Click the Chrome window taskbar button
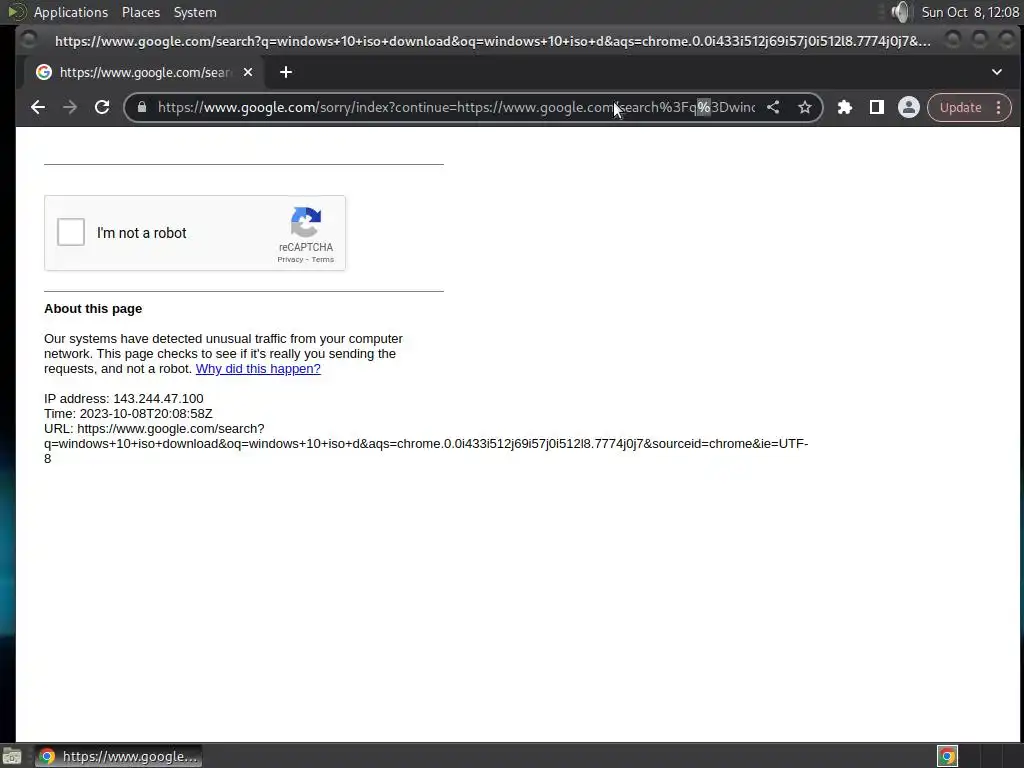Viewport: 1024px width, 768px height. [118, 756]
